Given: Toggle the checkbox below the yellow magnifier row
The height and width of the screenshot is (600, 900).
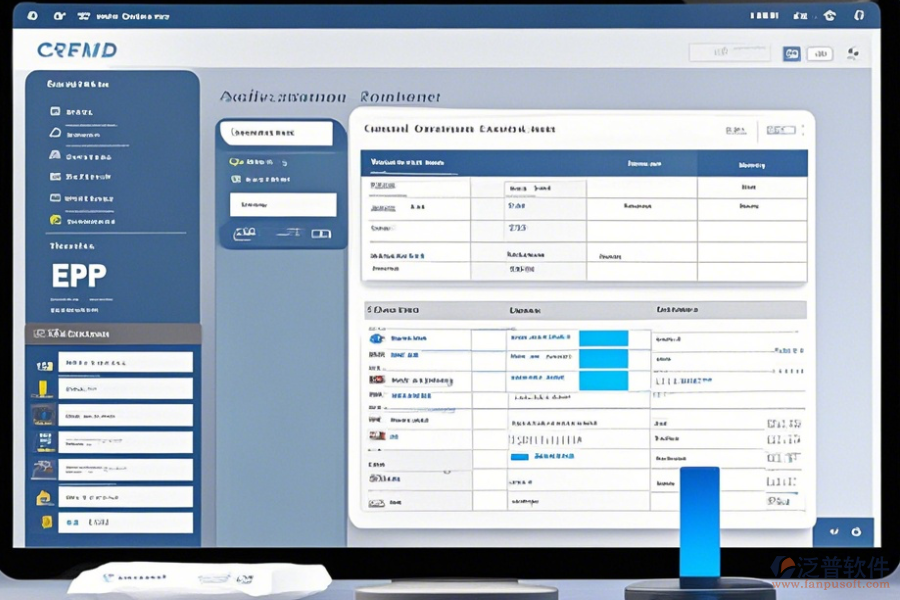Looking at the screenshot, I should point(236,179).
